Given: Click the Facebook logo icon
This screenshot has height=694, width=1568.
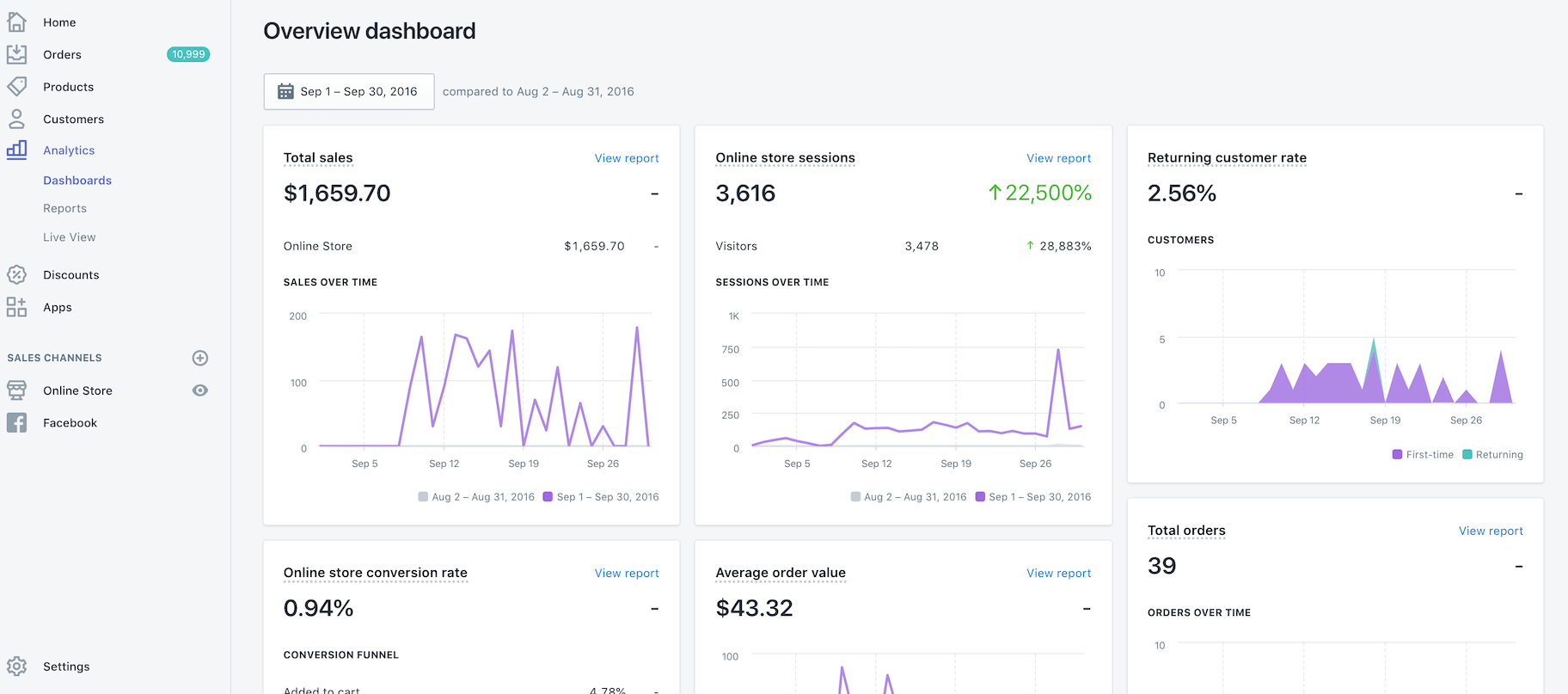Looking at the screenshot, I should pos(16,423).
